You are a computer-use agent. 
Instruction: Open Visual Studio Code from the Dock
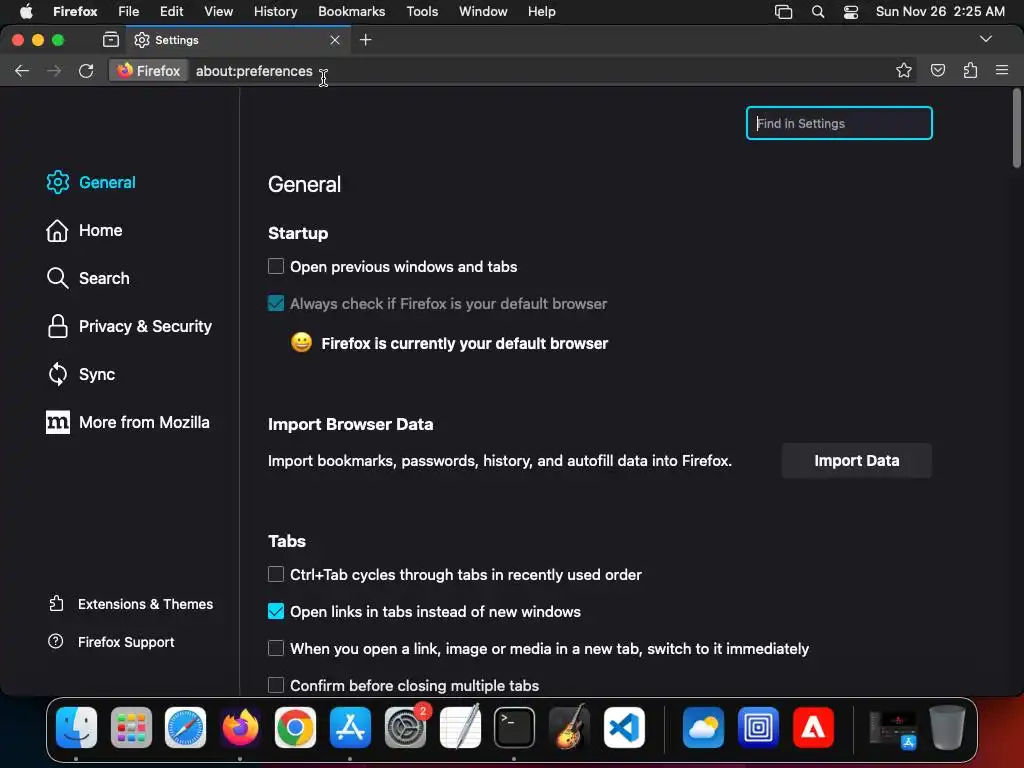coord(624,727)
